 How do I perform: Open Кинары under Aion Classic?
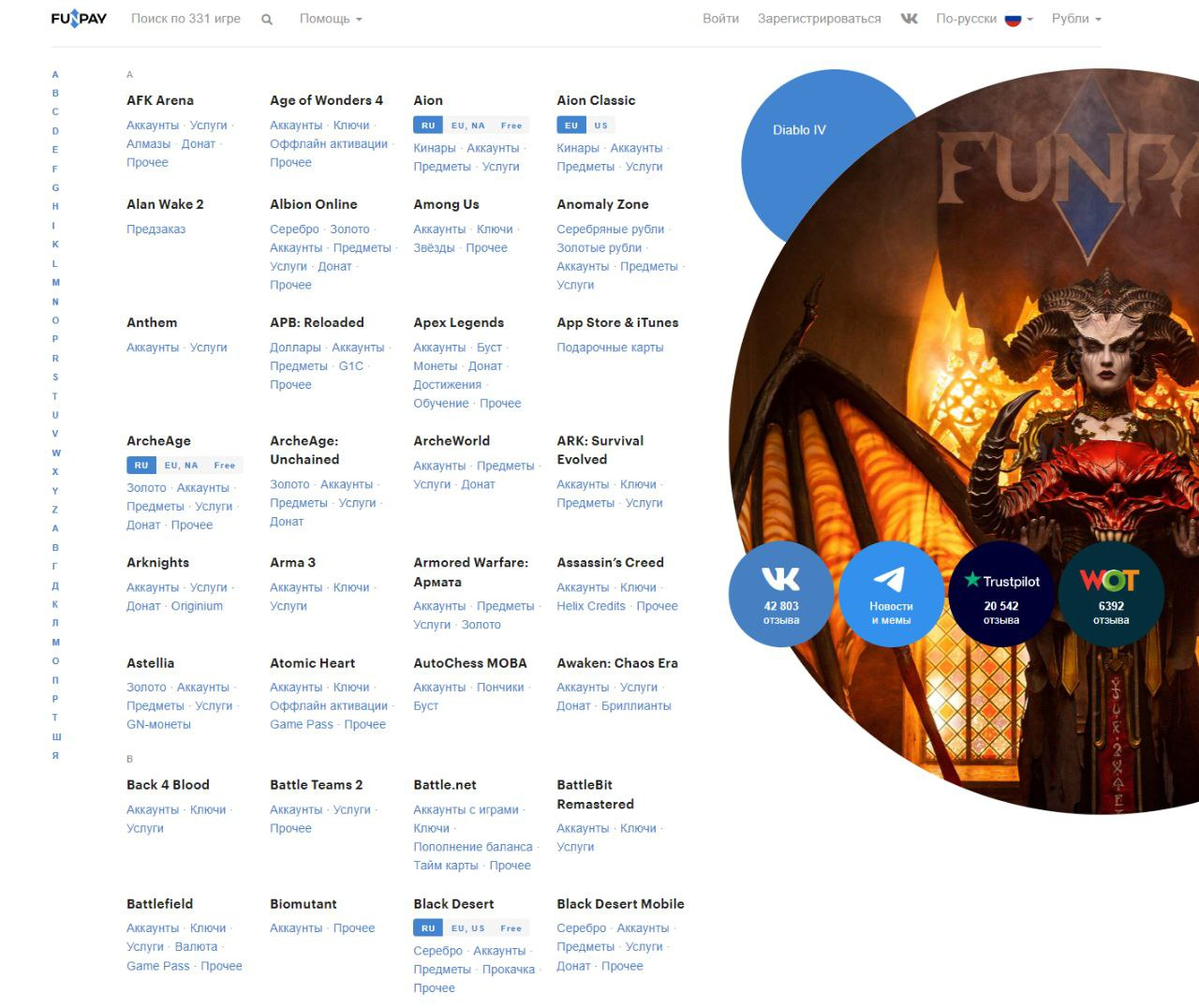[x=578, y=148]
